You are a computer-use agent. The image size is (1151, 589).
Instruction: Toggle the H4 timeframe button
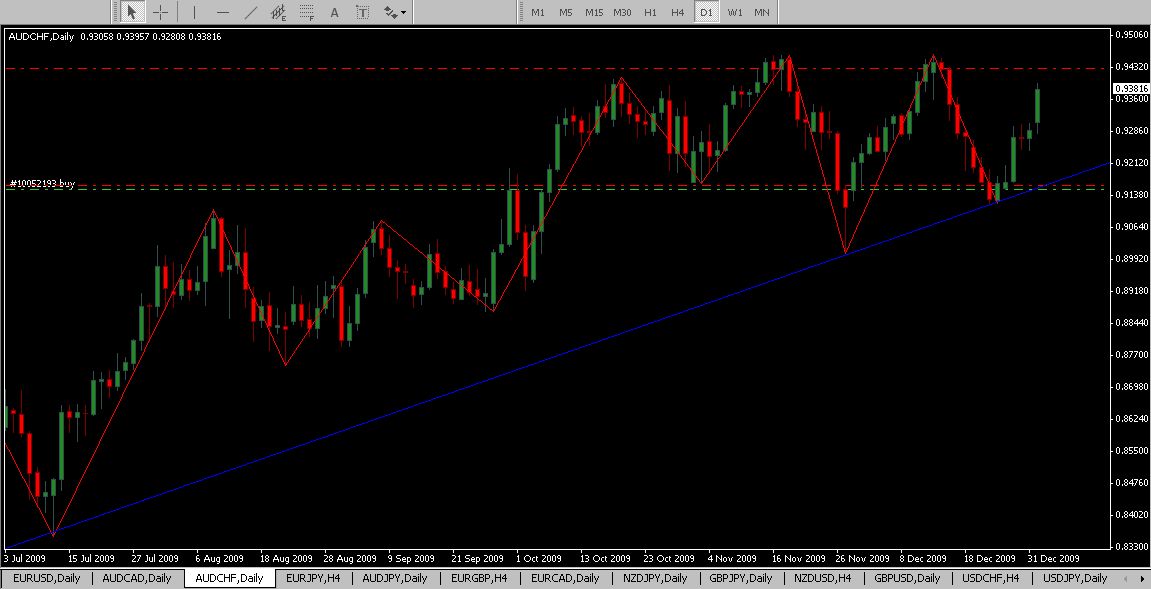point(678,13)
